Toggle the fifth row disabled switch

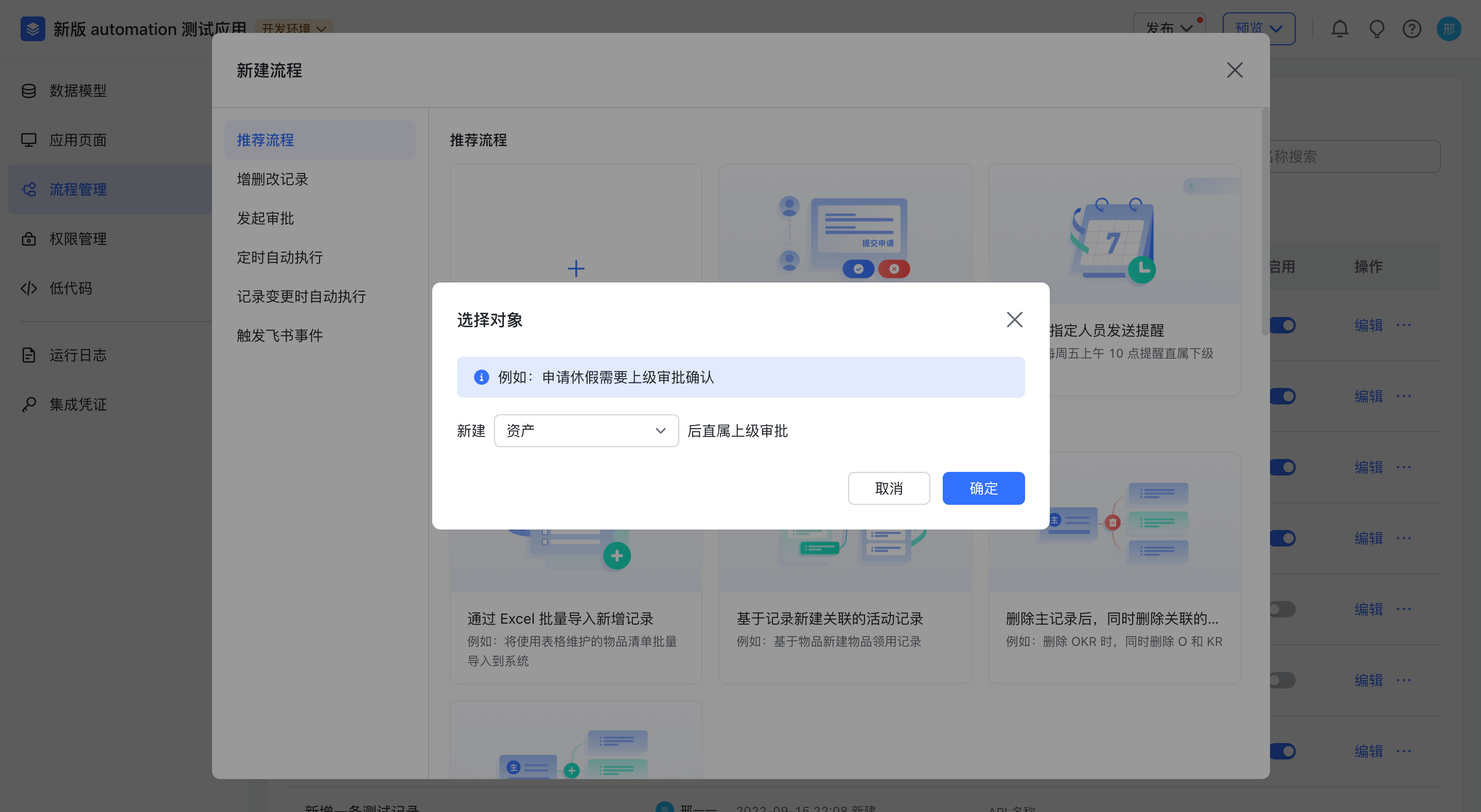coord(1283,609)
